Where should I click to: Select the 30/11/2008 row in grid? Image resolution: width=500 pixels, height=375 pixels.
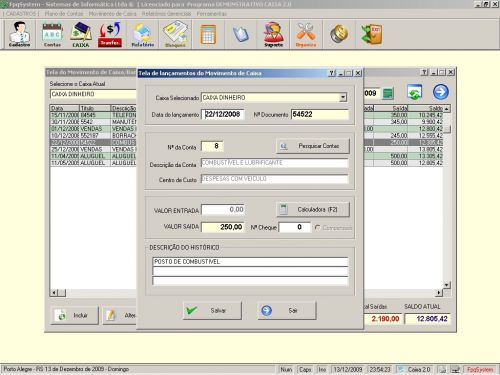[x=93, y=122]
